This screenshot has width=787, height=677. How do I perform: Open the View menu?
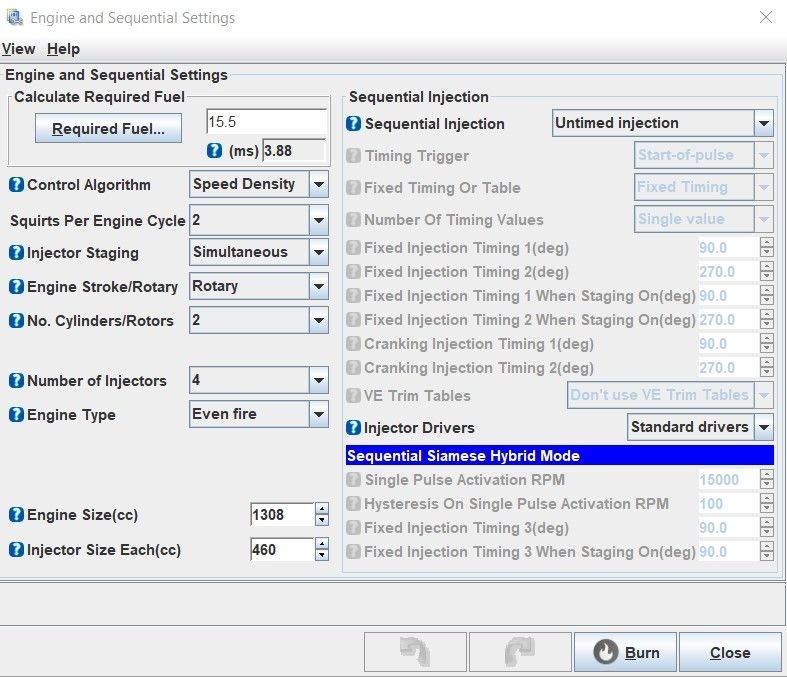18,49
